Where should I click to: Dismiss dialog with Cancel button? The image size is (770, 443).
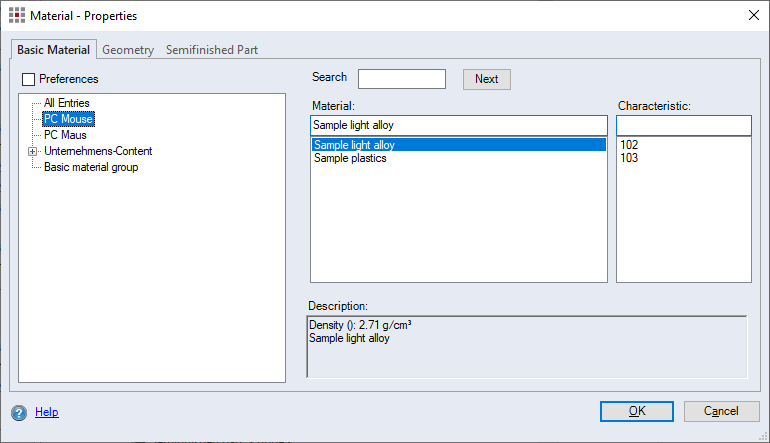[721, 411]
